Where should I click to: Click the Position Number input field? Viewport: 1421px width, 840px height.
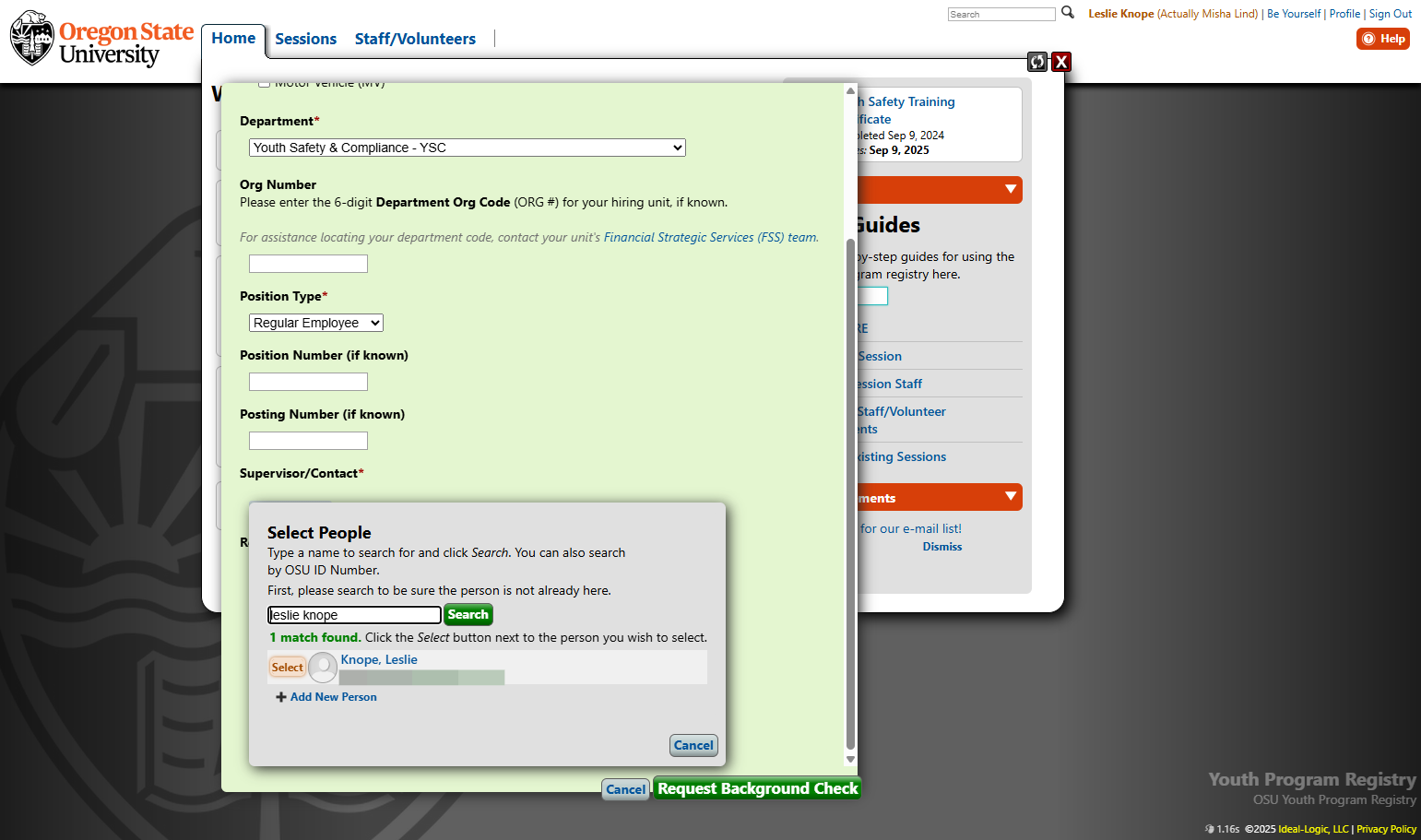pos(308,382)
